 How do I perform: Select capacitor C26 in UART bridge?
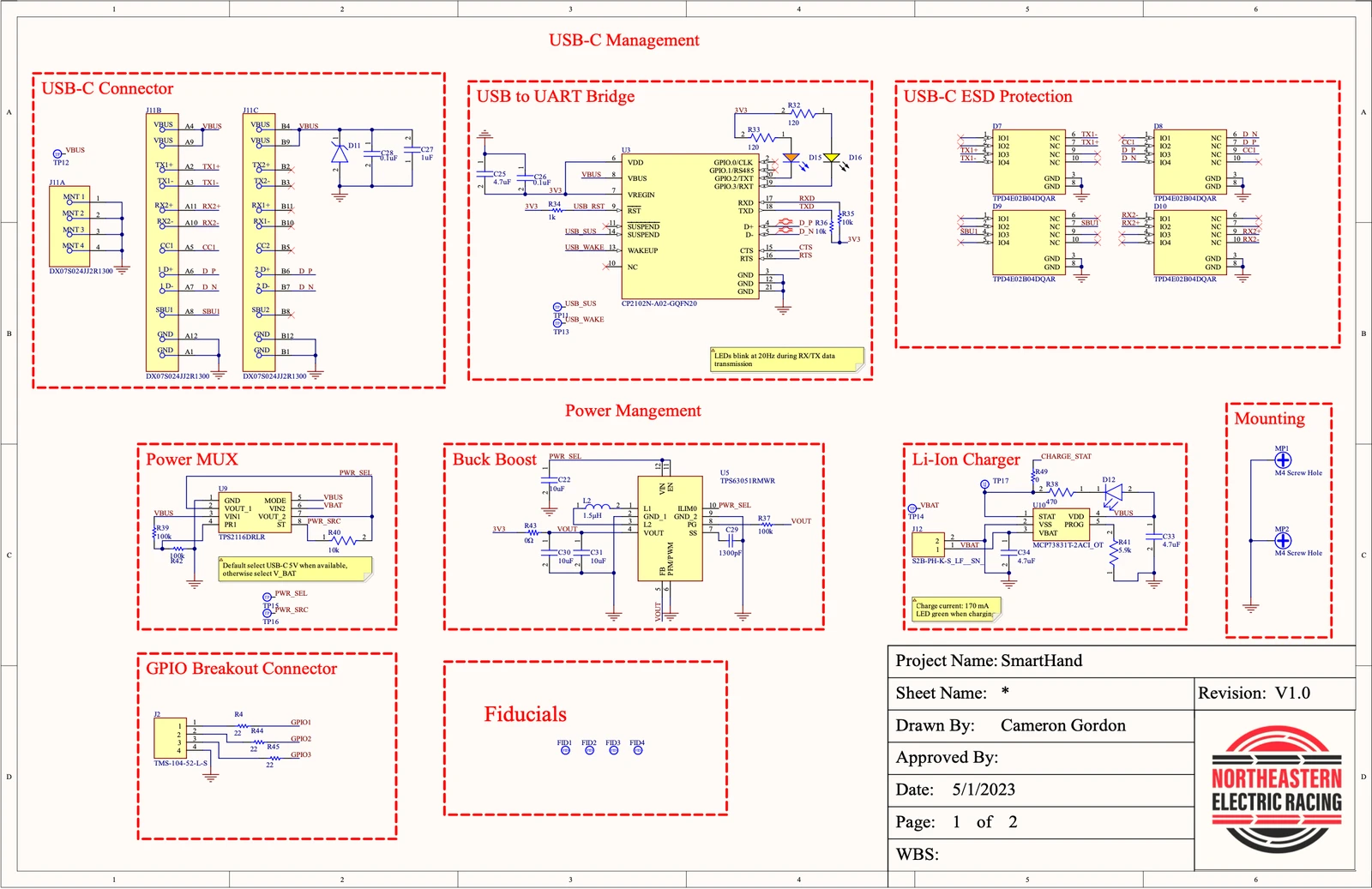coord(526,177)
